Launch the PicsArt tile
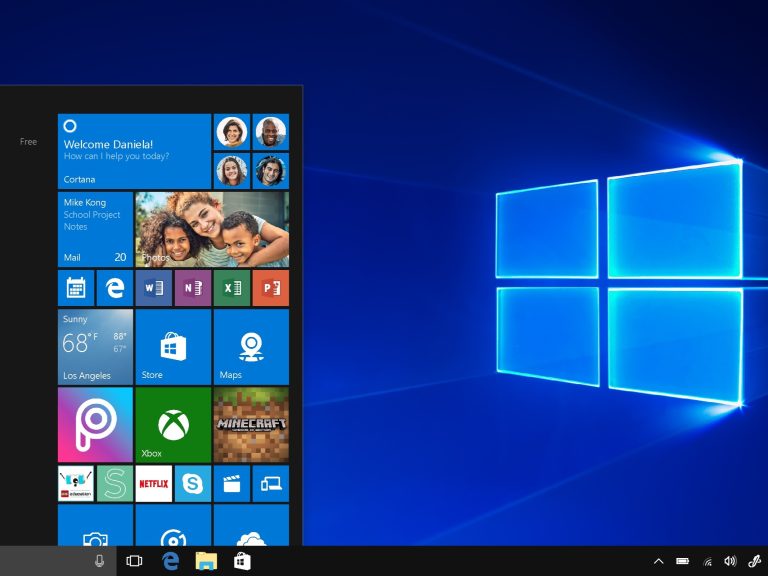Screen dimensions: 768x576 click(x=96, y=425)
